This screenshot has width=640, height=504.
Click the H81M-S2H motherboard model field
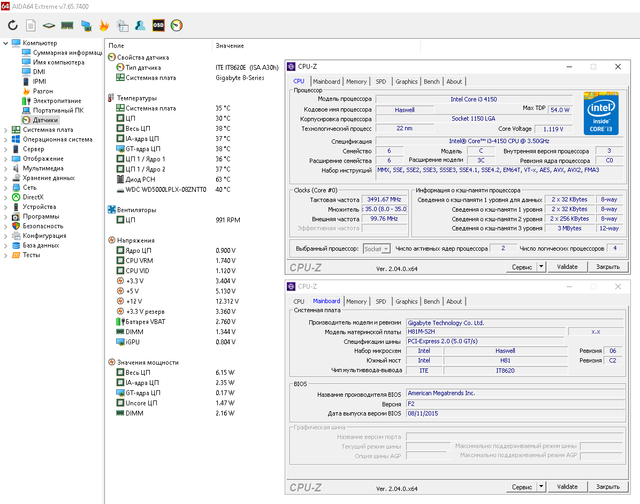click(x=486, y=332)
